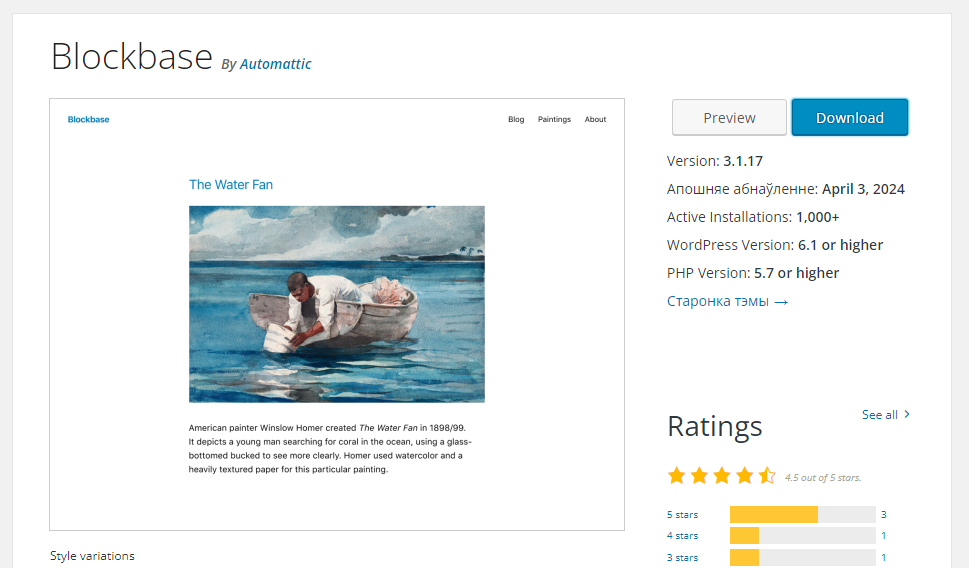Click the 5 stars rating bar
Image resolution: width=969 pixels, height=568 pixels.
click(x=802, y=515)
